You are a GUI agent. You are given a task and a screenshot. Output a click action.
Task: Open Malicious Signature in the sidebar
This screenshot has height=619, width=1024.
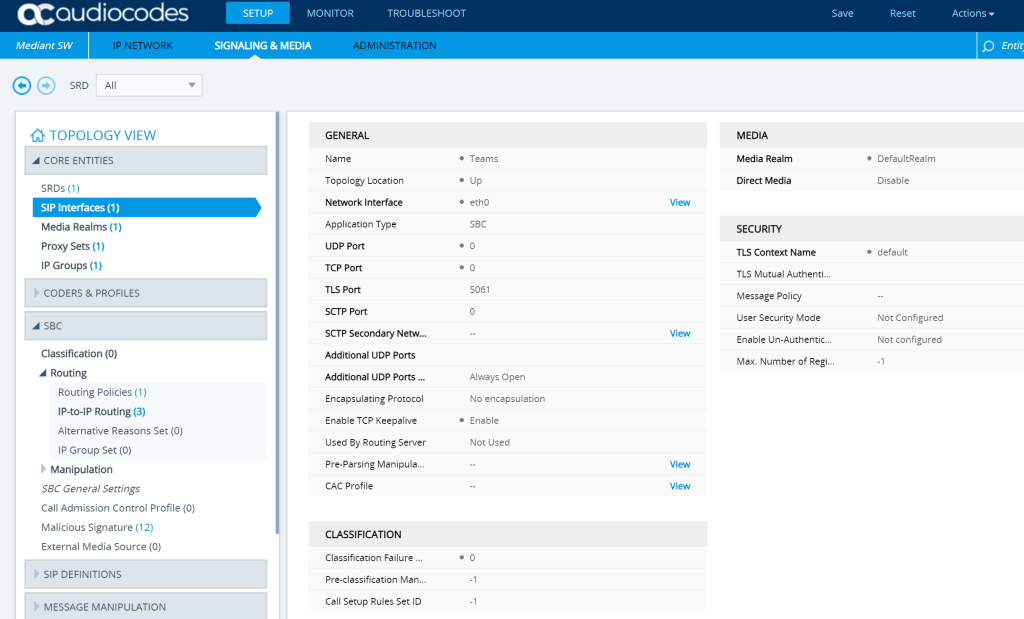(87, 527)
